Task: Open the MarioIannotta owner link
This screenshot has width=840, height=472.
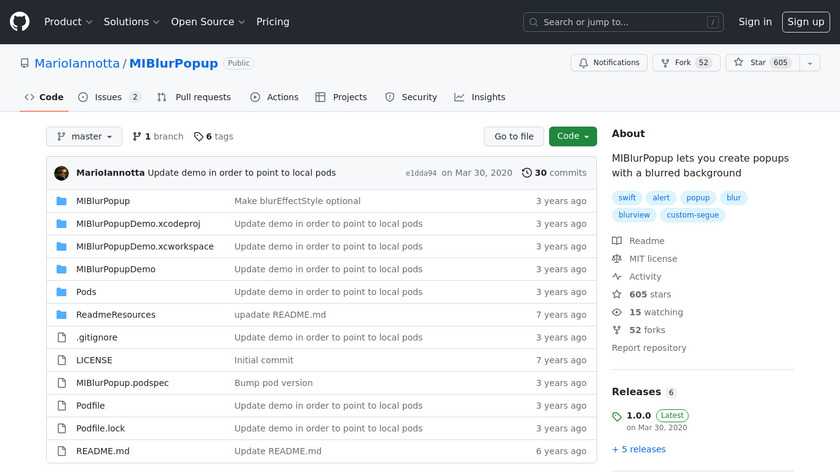Action: pyautogui.click(x=77, y=63)
